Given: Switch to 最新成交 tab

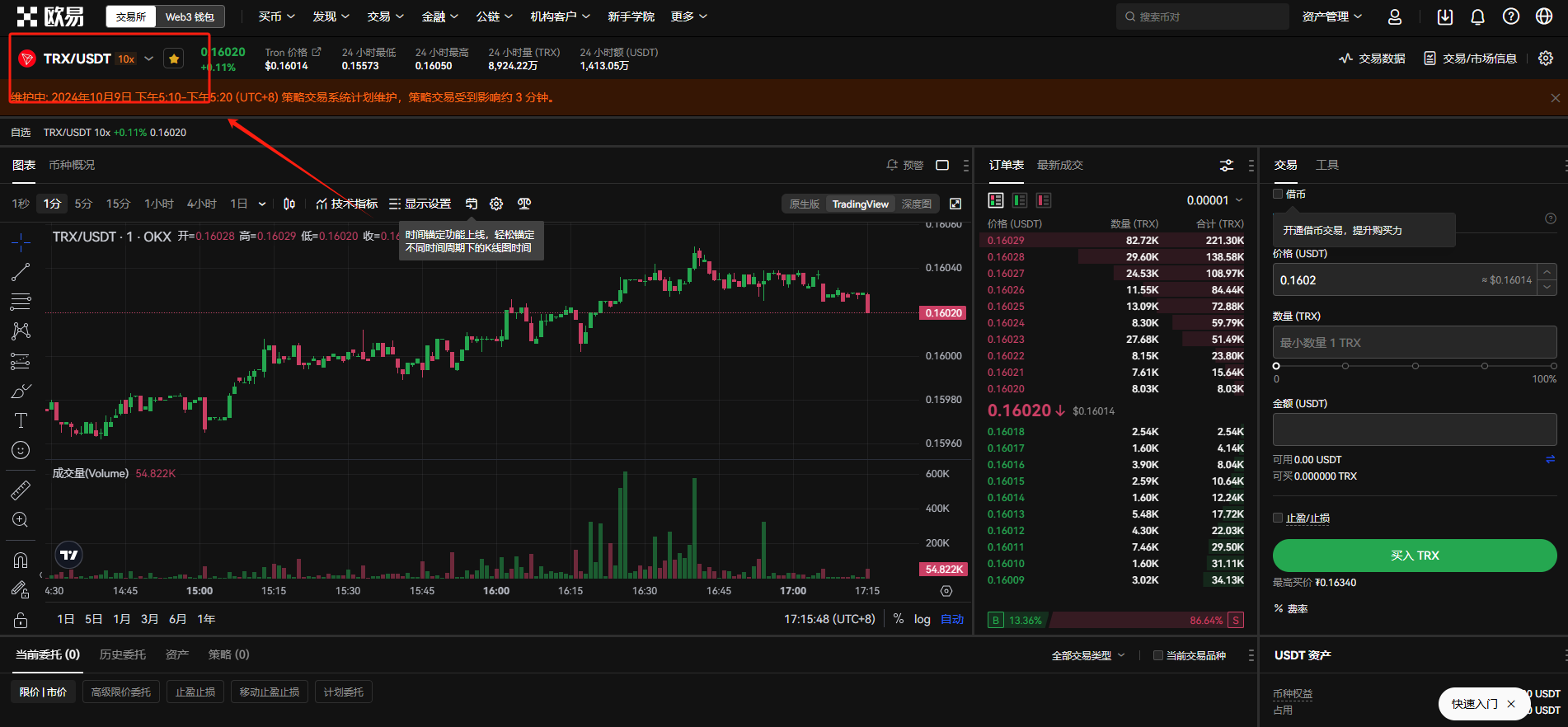Looking at the screenshot, I should [x=1060, y=165].
